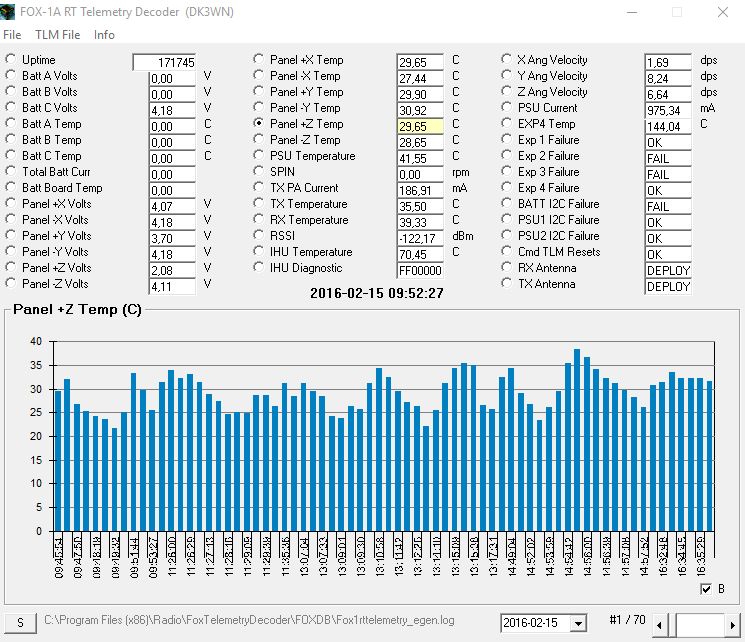Screen dimensions: 745x642
Task: Click the IHU Diagnostic value FF00000
Action: tap(420, 270)
